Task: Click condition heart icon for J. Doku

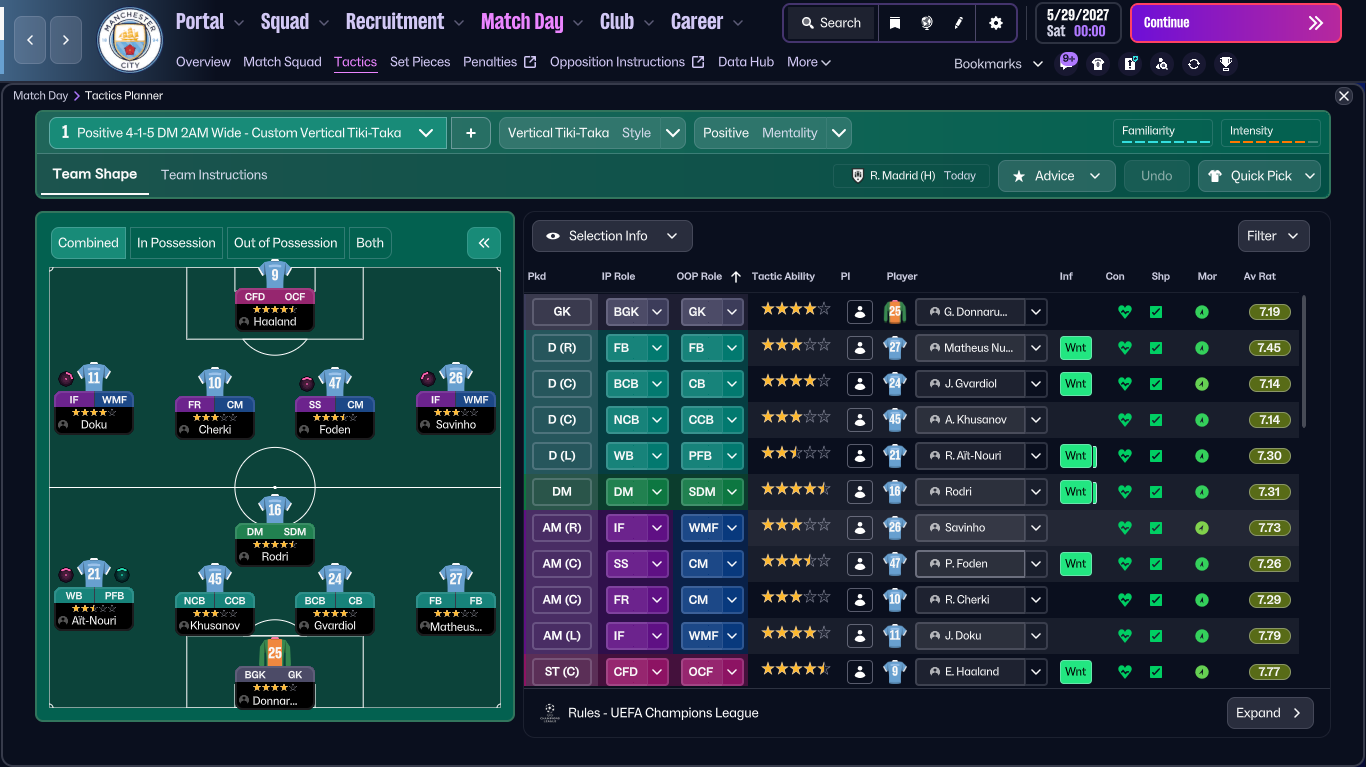Action: tap(1124, 636)
